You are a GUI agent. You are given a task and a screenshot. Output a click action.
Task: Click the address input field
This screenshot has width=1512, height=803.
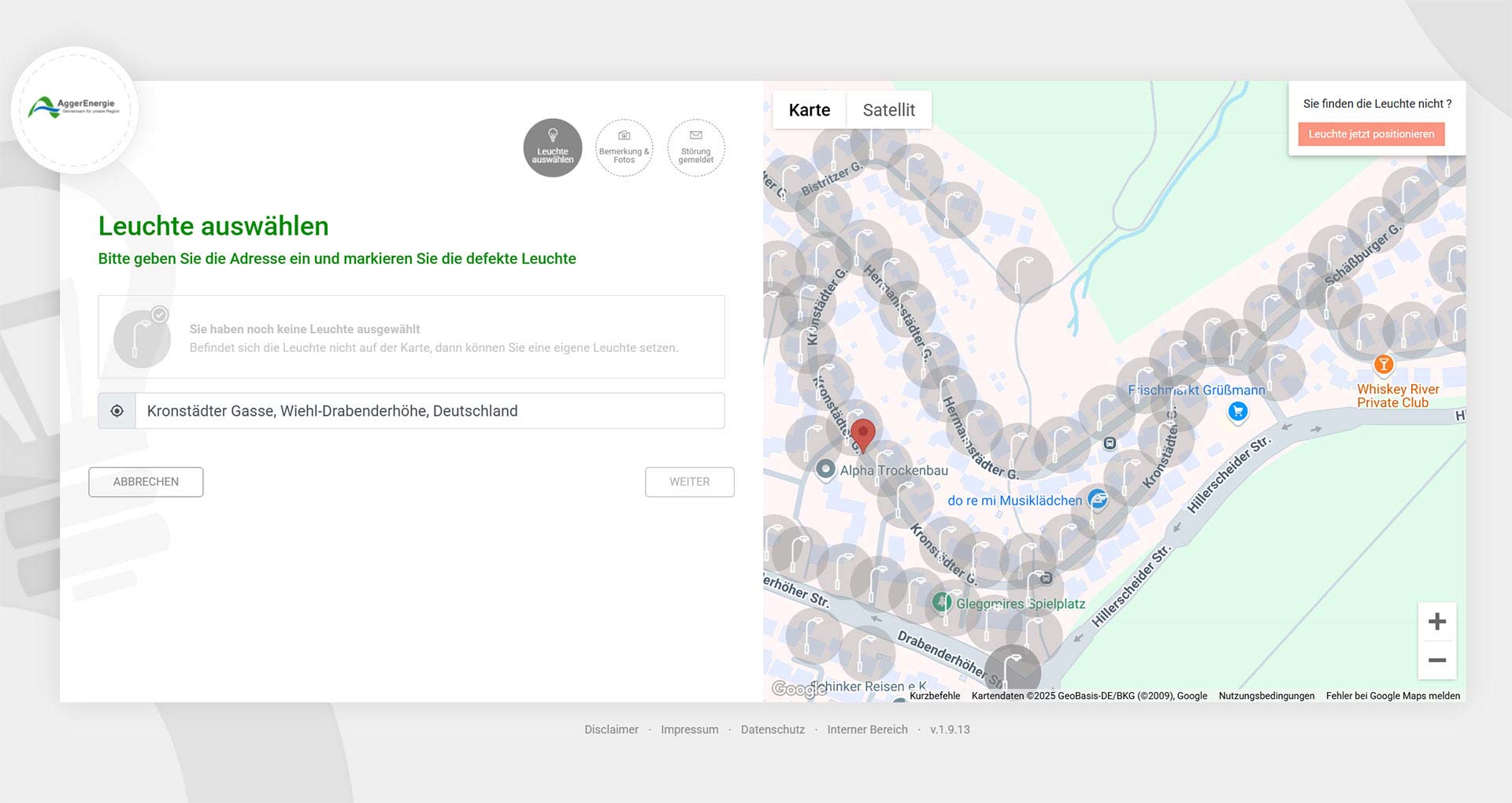click(x=430, y=411)
